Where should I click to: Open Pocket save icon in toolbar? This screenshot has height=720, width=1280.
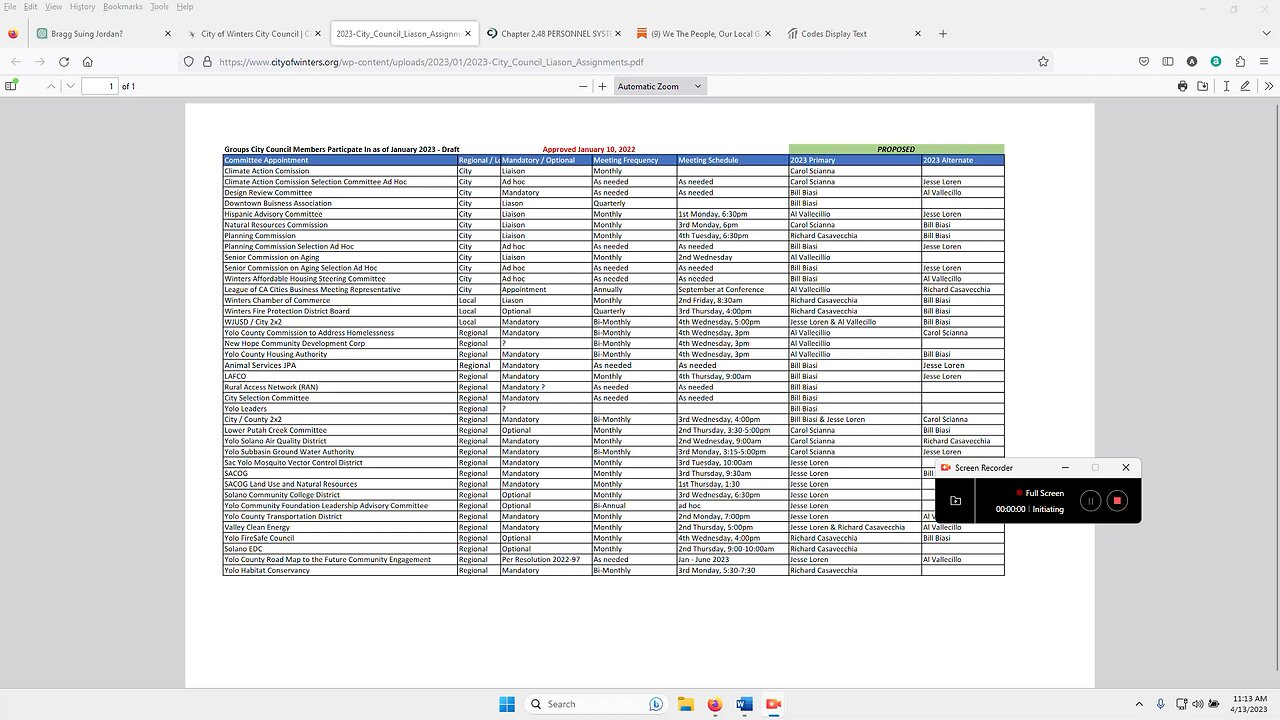[1144, 61]
